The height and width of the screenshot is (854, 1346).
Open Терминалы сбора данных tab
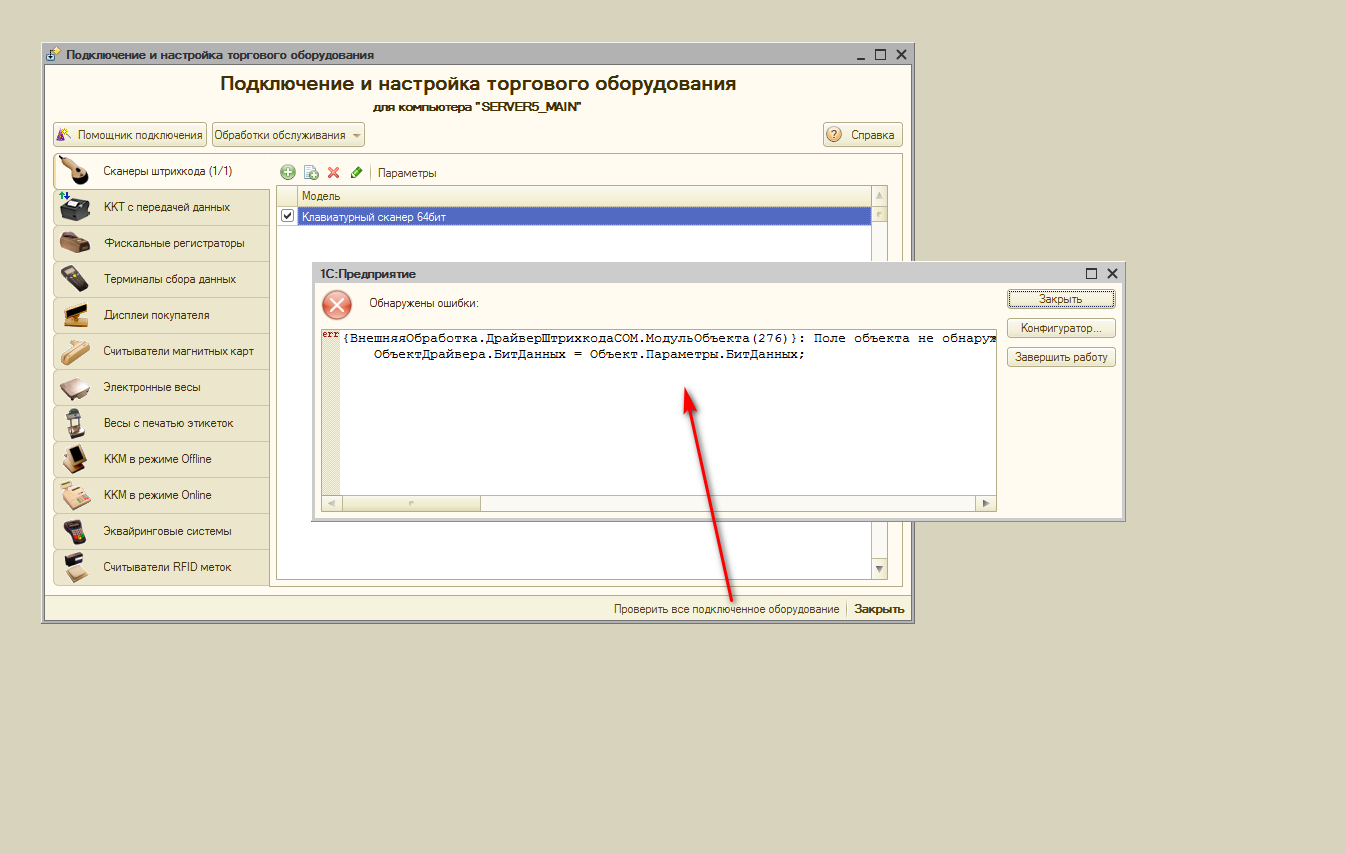(x=161, y=279)
